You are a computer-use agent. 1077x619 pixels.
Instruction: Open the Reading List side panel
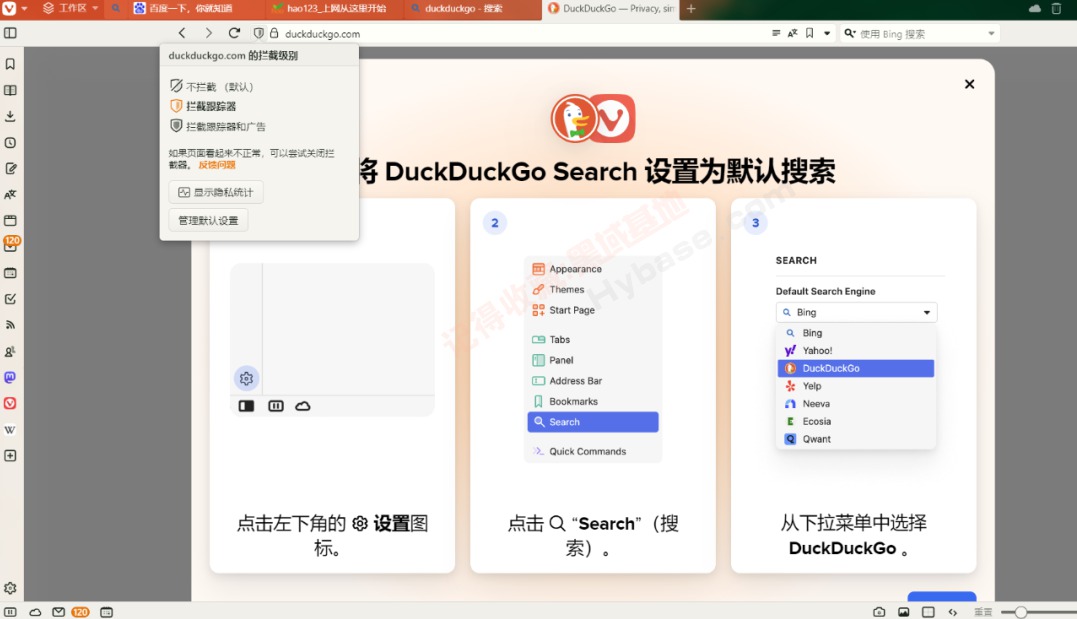10,90
